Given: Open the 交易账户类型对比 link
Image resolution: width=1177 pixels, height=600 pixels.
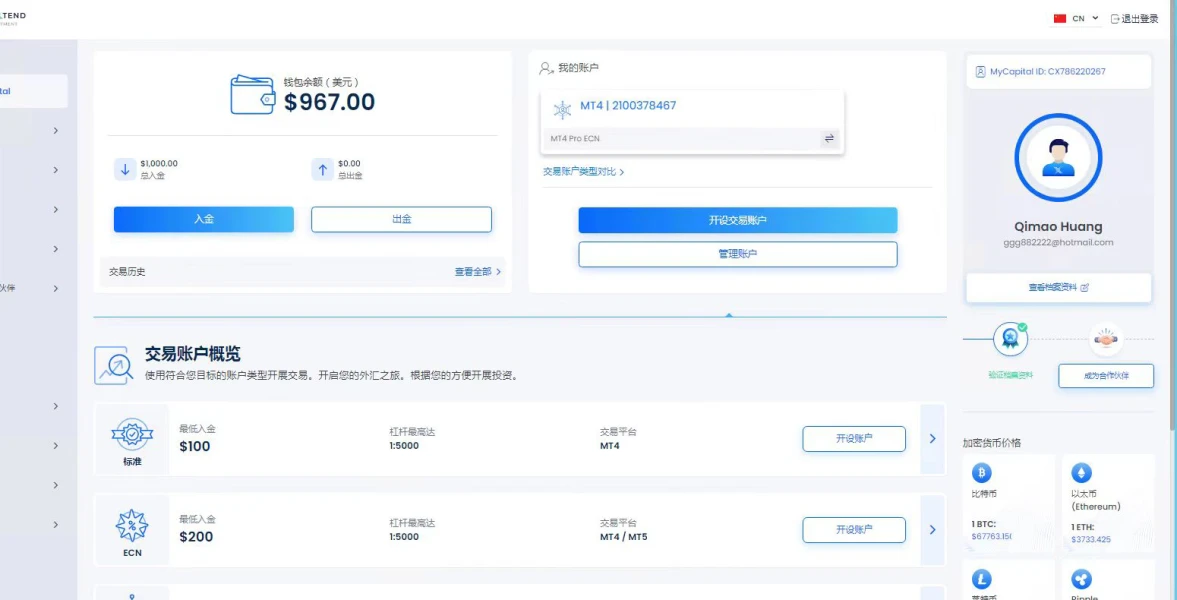Looking at the screenshot, I should 583,172.
